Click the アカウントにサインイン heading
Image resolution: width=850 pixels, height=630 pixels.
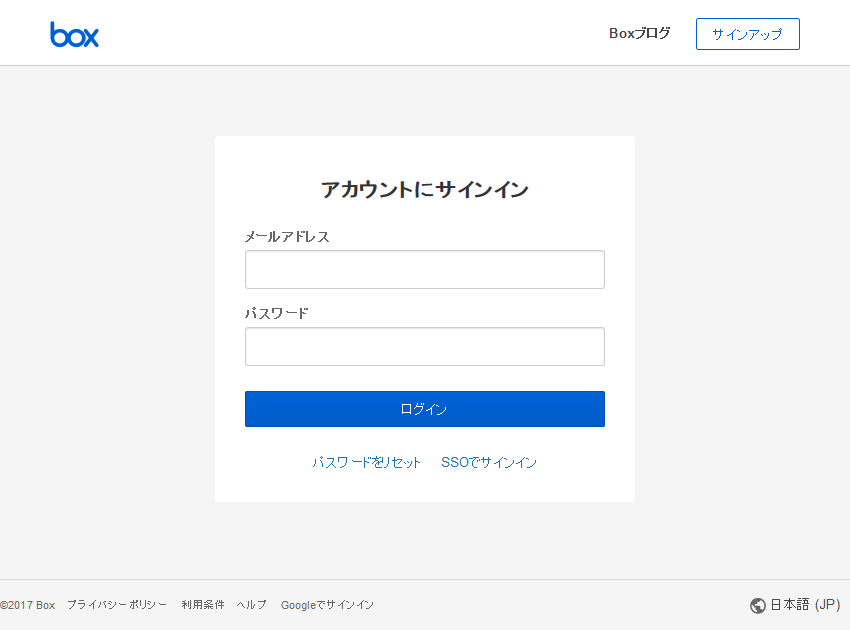click(424, 190)
